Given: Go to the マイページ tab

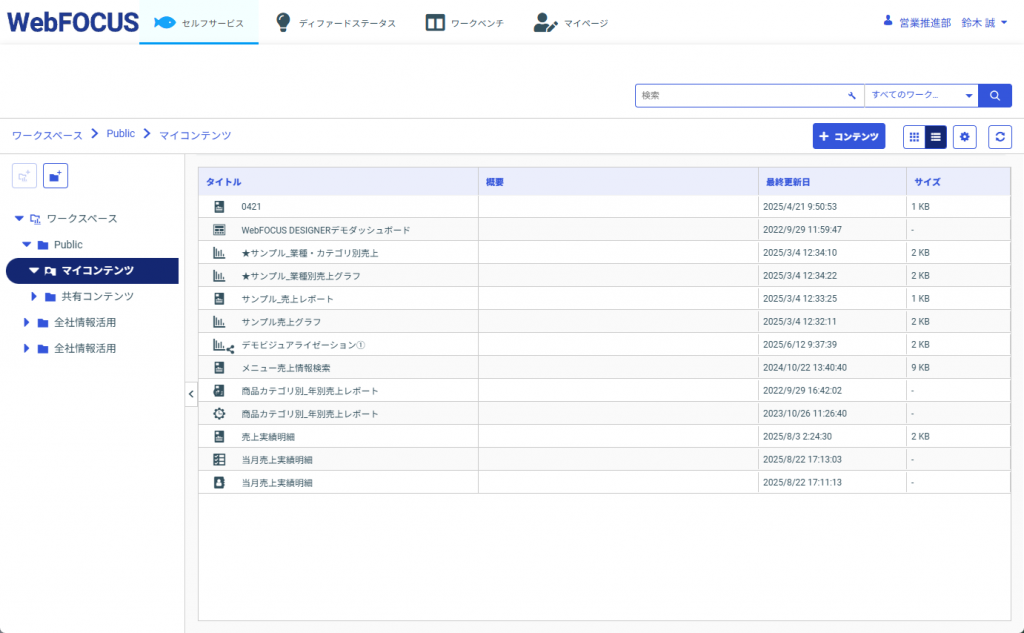Looking at the screenshot, I should tap(570, 22).
